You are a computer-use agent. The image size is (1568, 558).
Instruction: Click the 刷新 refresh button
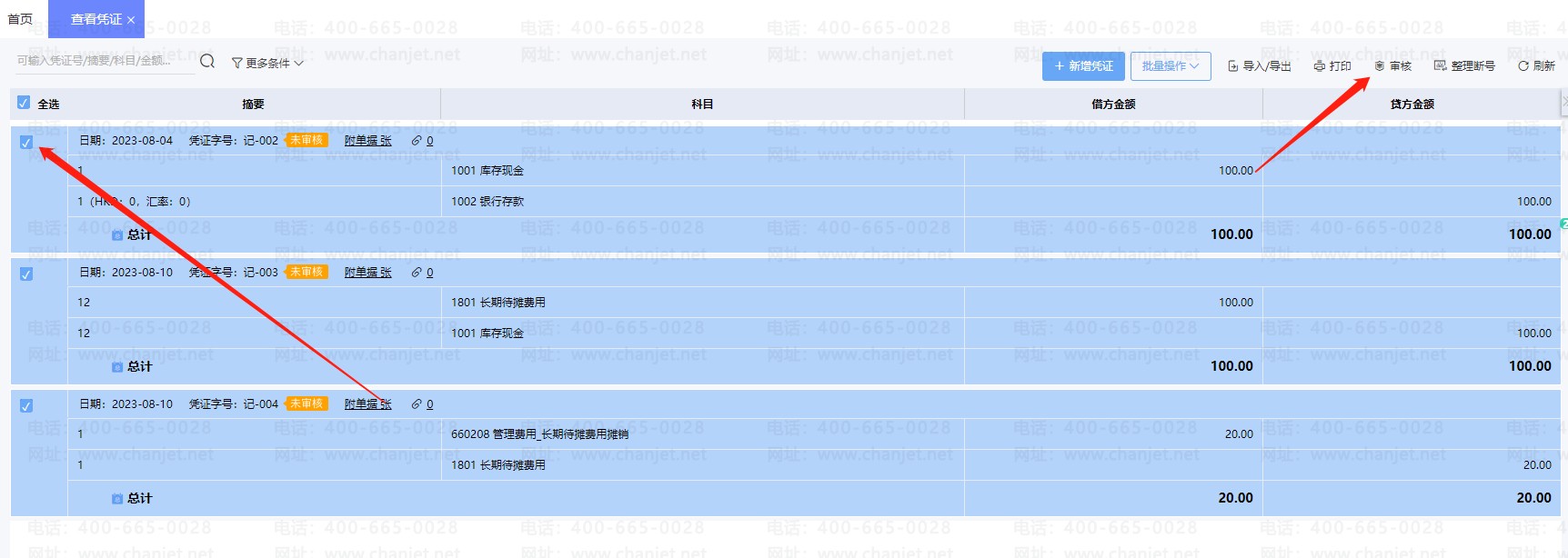(1536, 66)
